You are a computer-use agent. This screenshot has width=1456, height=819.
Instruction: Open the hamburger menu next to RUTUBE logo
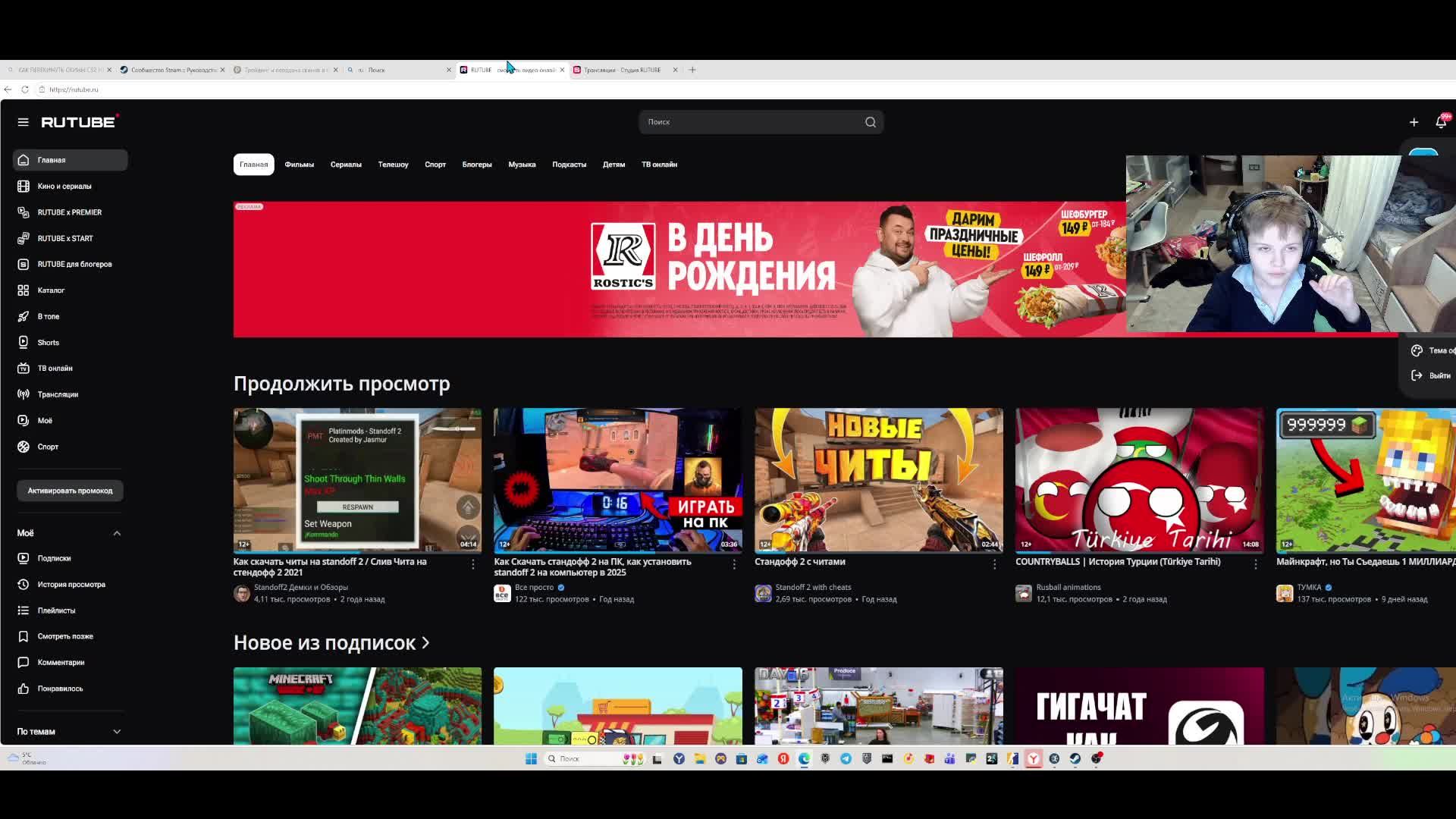[23, 121]
